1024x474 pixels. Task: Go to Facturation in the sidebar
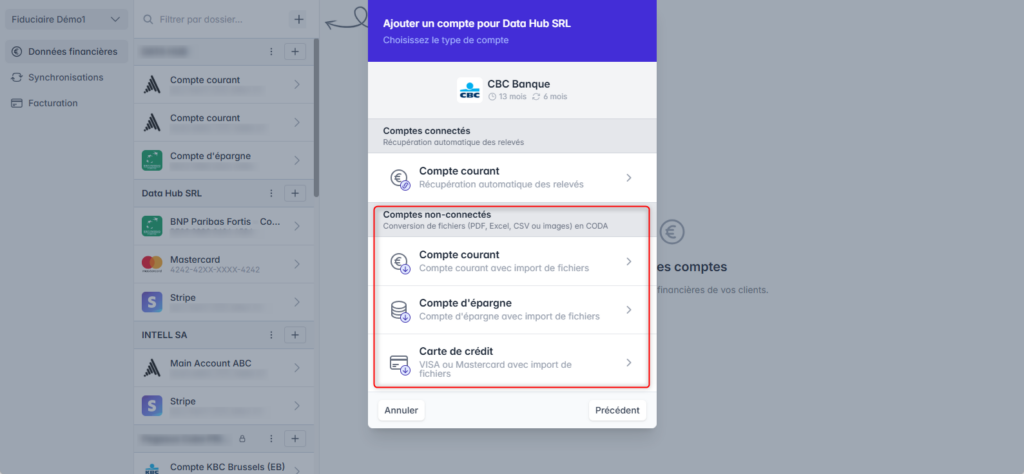coord(52,103)
